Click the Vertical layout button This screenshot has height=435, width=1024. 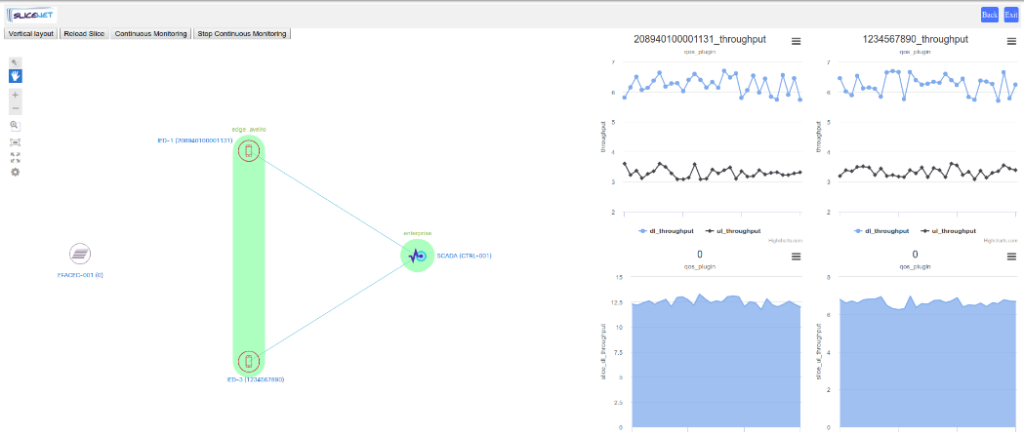[x=30, y=33]
